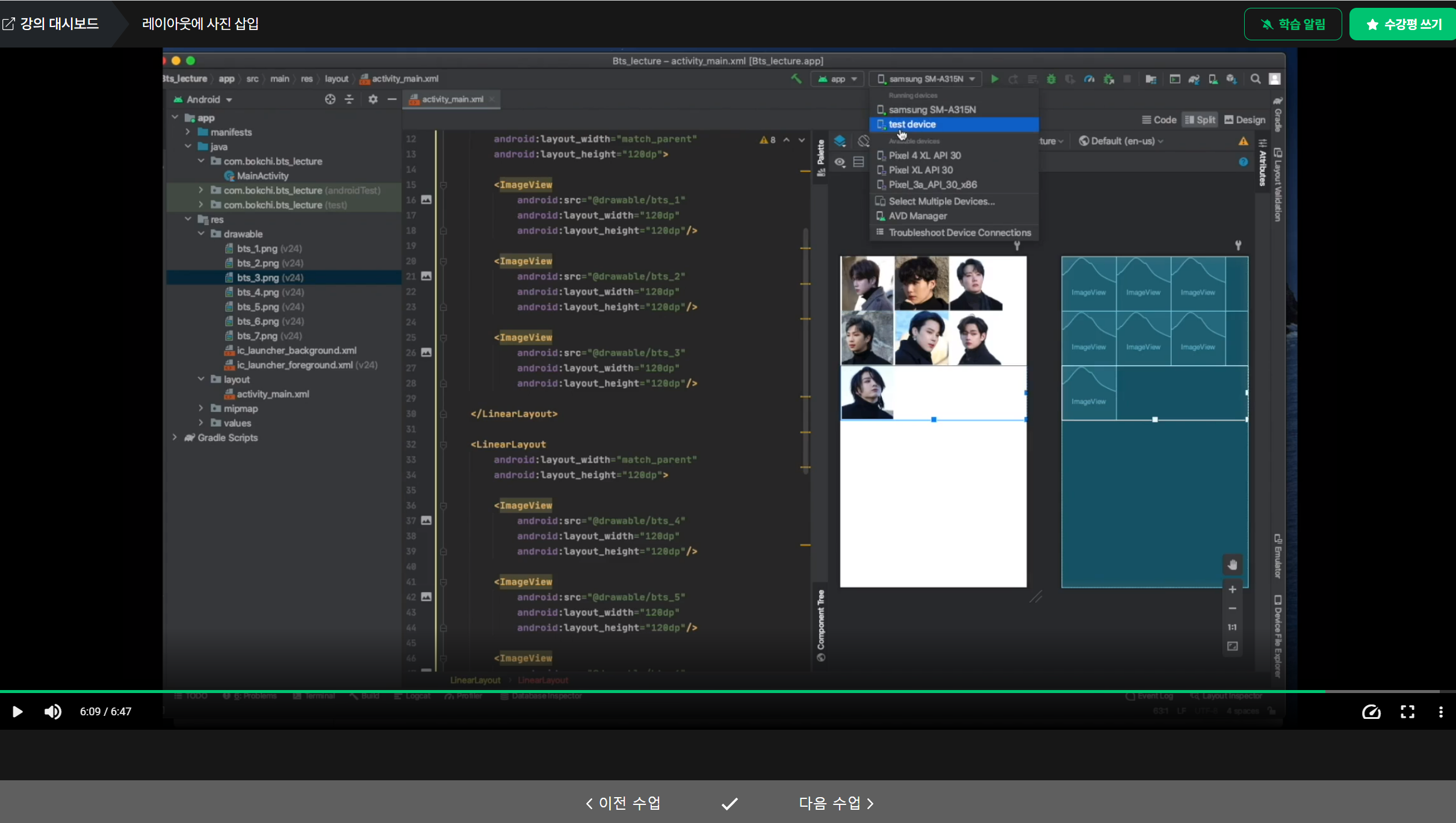Switch editor to Split view
1456x823 pixels.
point(1200,120)
